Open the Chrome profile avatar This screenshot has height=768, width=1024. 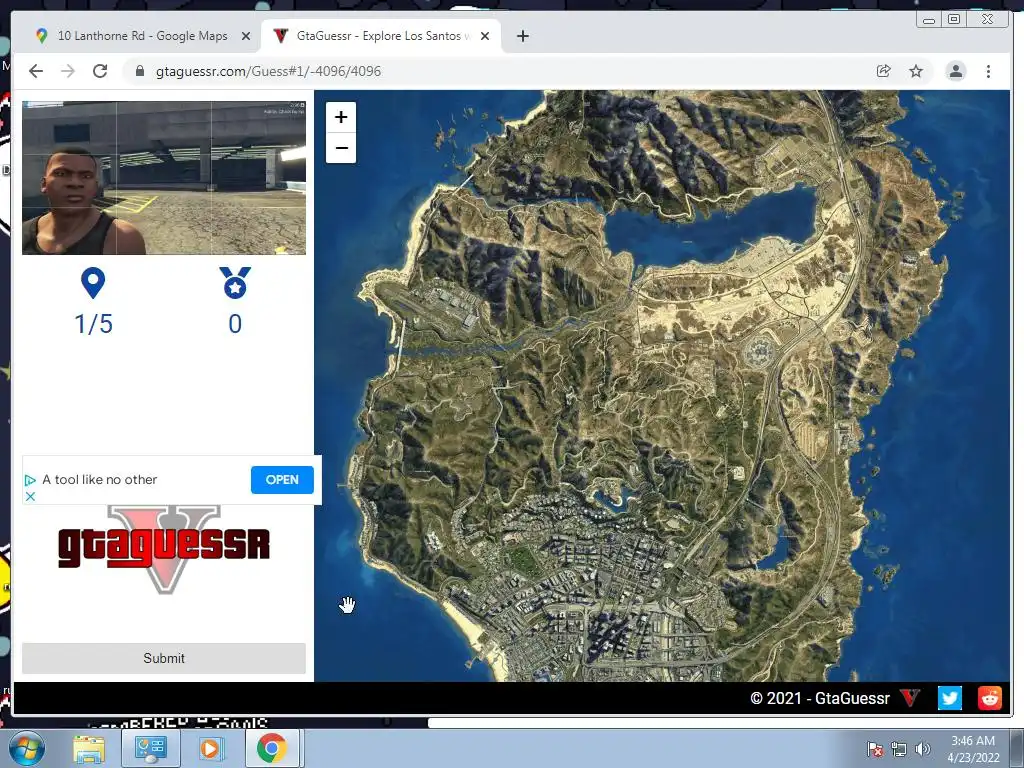tap(955, 71)
